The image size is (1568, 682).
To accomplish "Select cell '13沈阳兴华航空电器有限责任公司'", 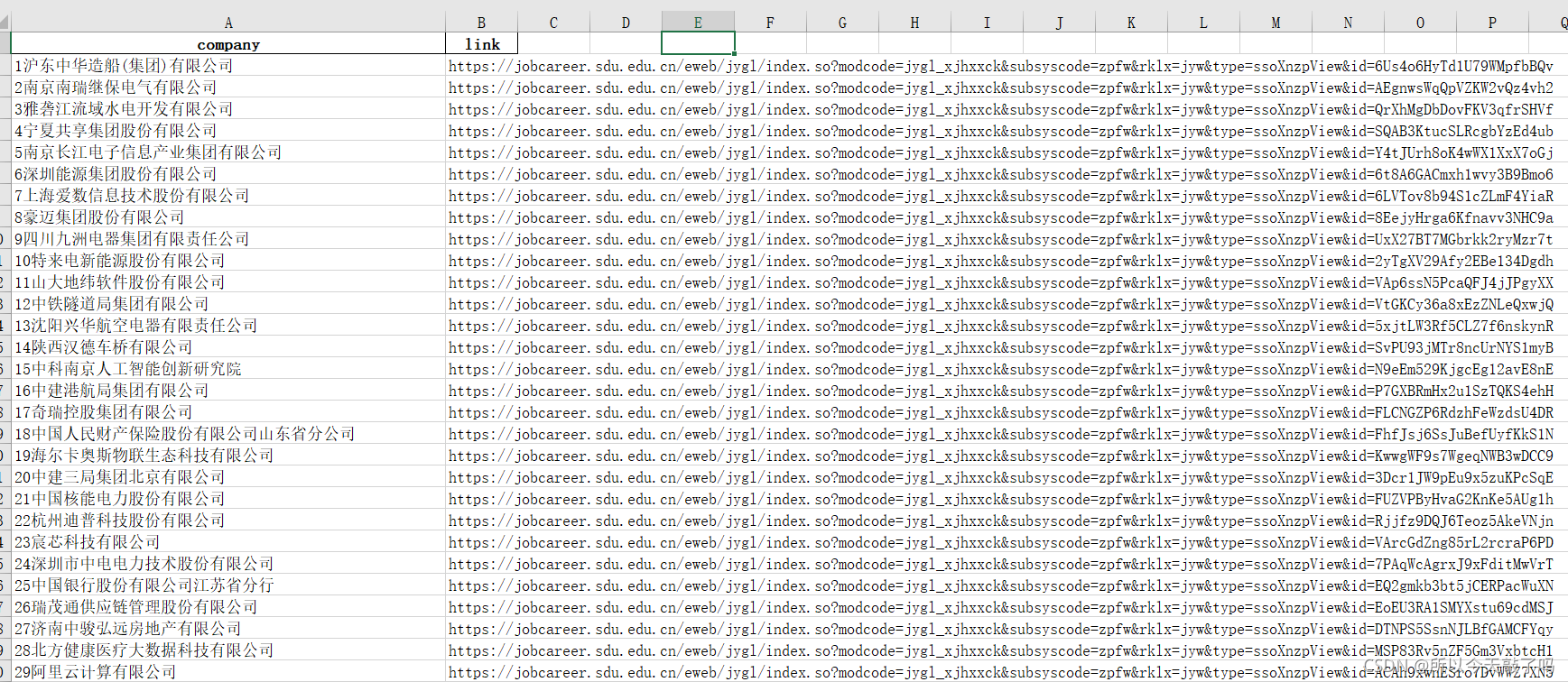I will point(227,325).
